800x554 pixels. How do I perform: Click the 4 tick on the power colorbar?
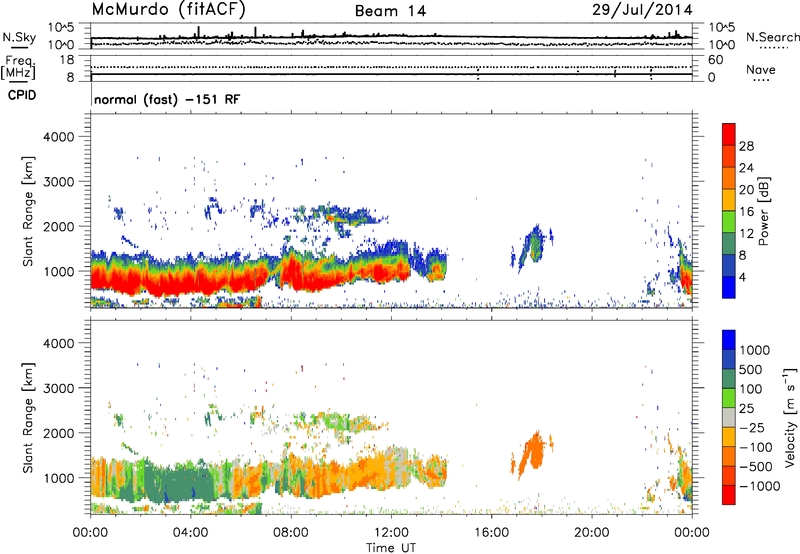coord(743,277)
